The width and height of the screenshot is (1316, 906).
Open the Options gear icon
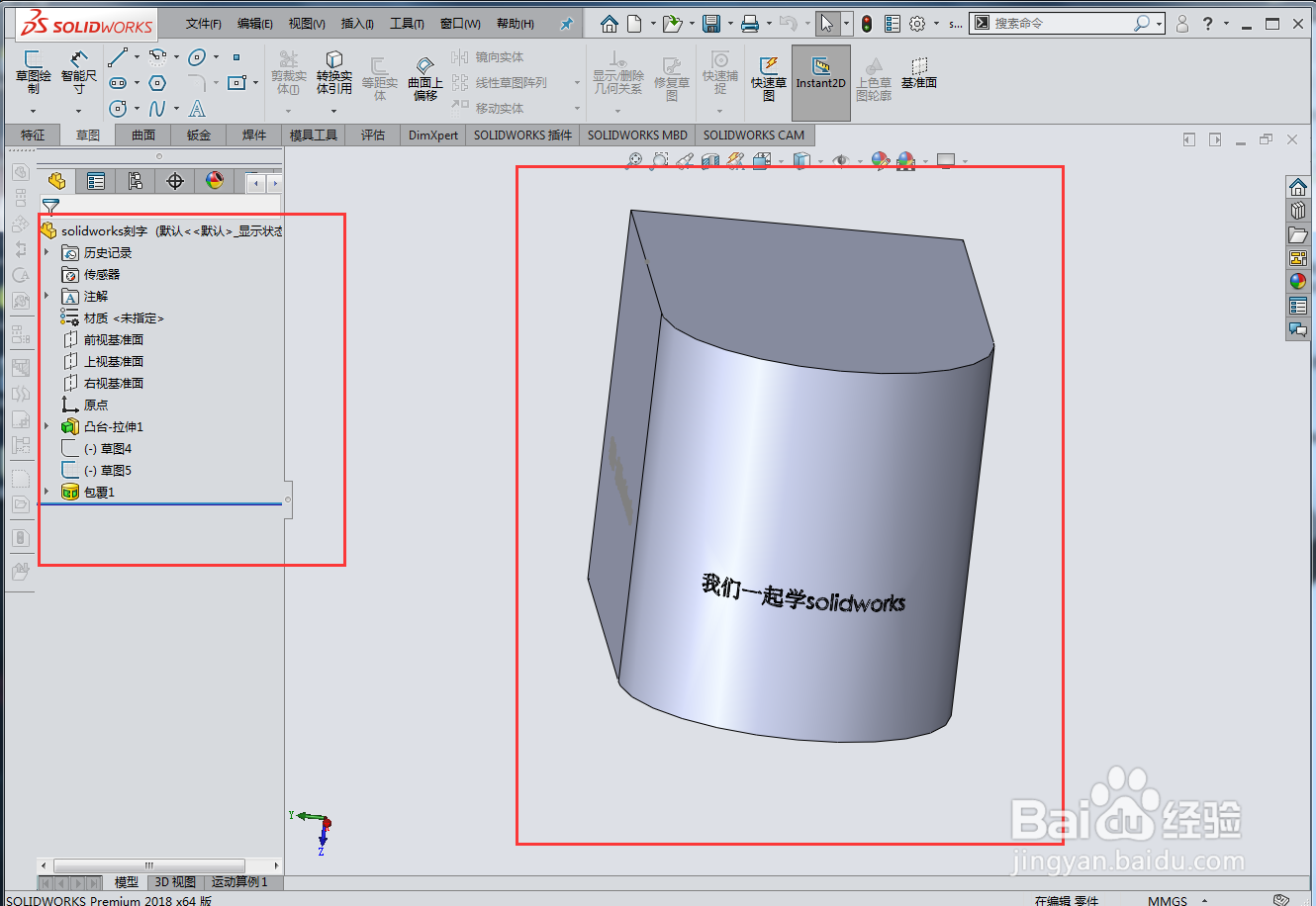coord(917,23)
